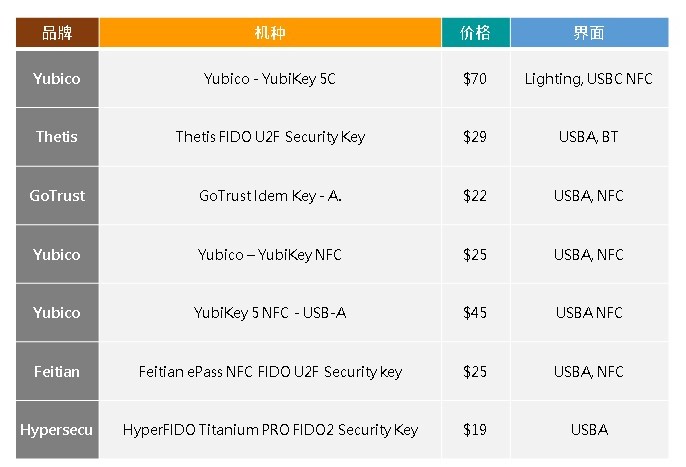
Task: Select the Hypersecu brand cell
Action: (57, 430)
